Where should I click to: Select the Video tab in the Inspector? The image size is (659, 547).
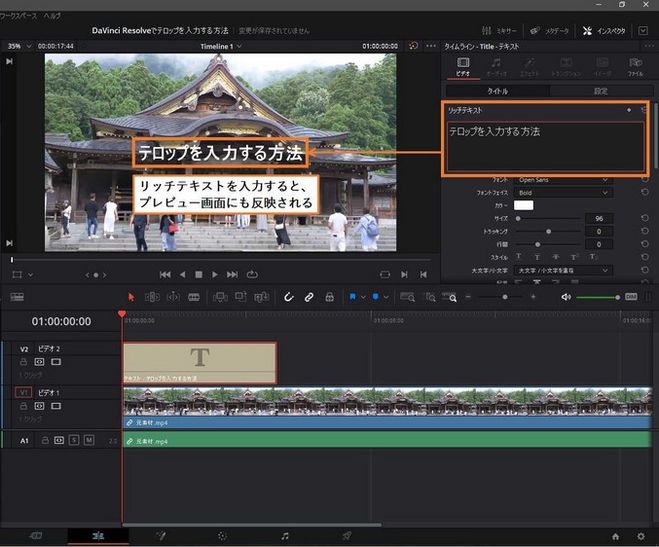point(463,67)
